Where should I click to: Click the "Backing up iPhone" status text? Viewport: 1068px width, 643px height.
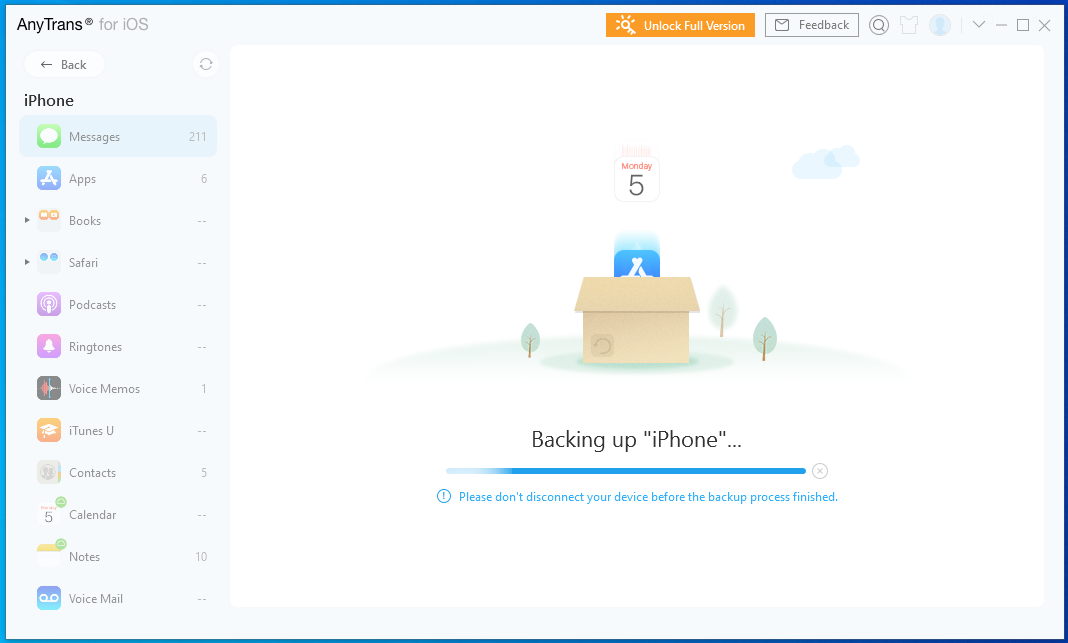coord(636,440)
